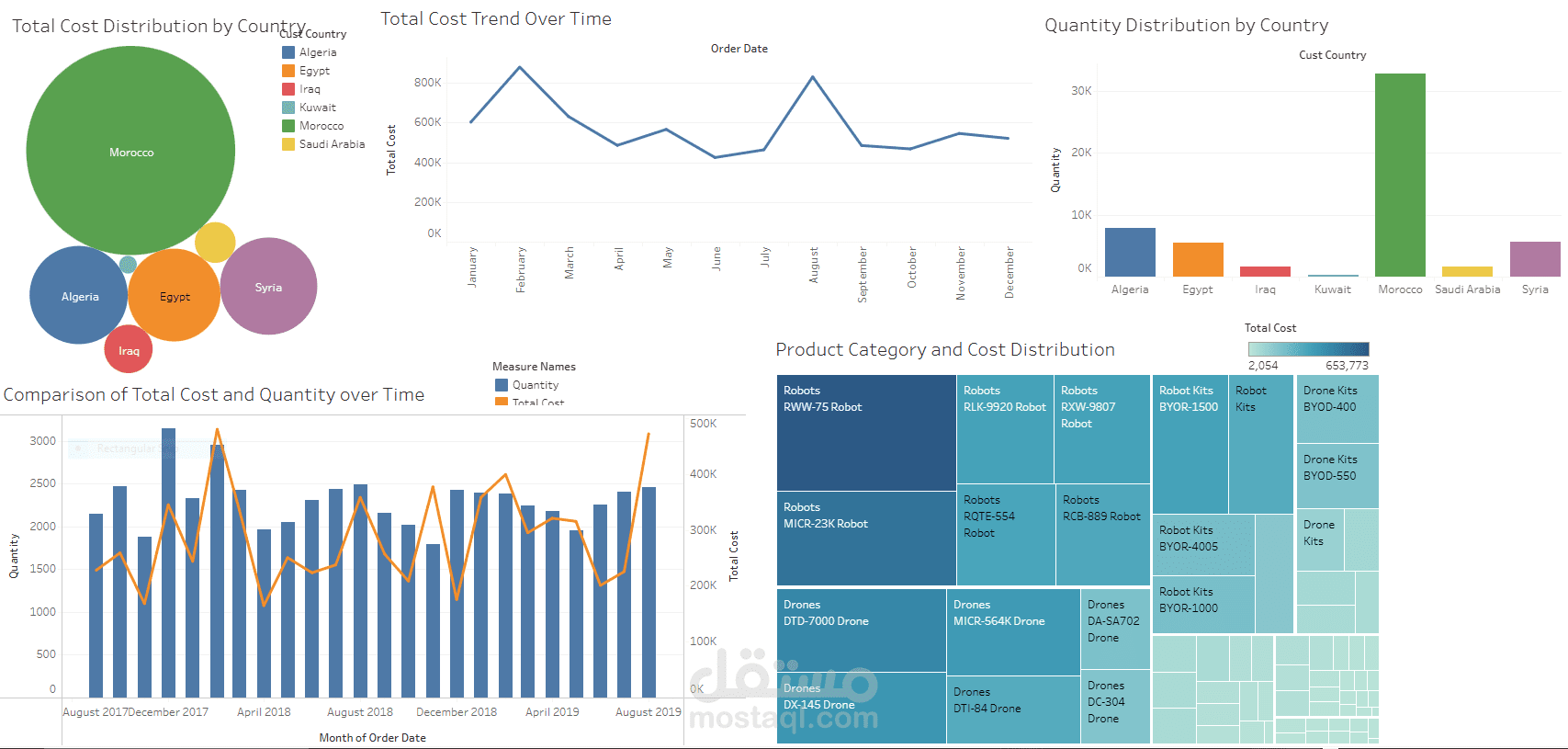Click the 'Product Category and Cost Distribution' title
This screenshot has height=749, width=1568.
(x=945, y=349)
